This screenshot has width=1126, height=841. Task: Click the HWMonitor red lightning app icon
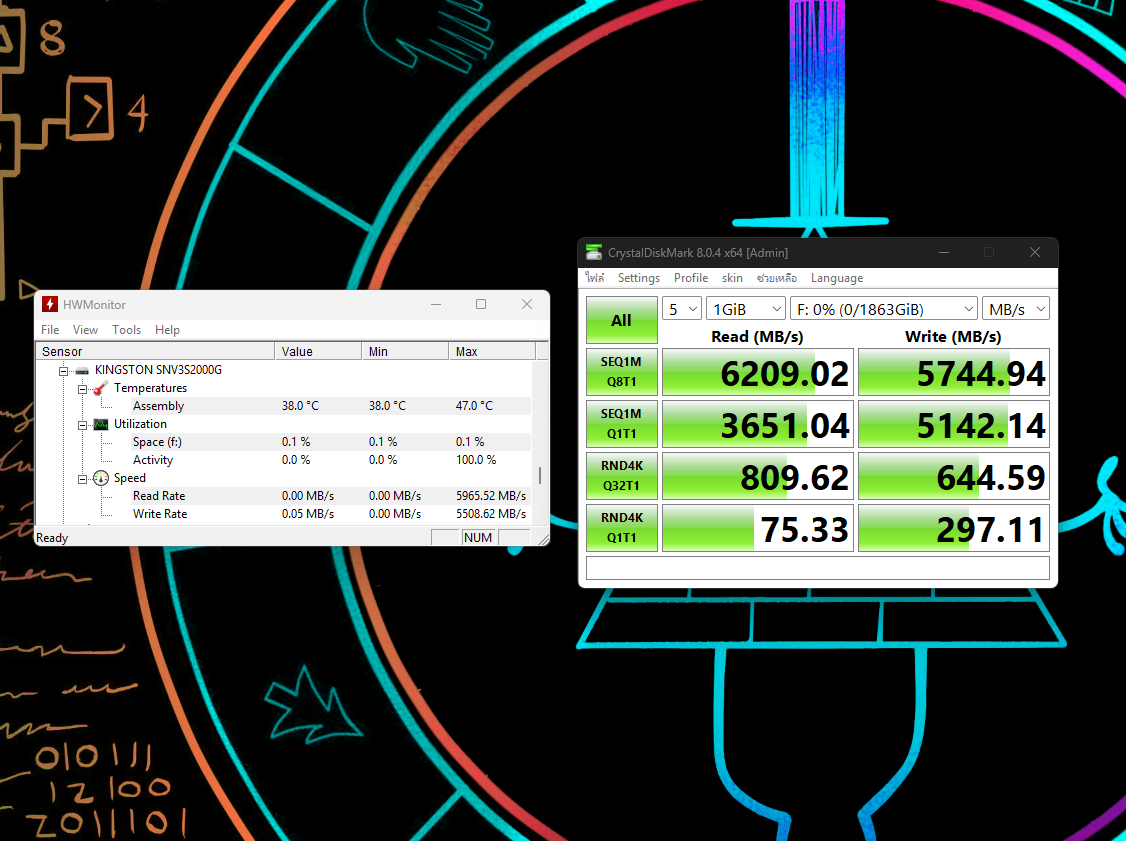pos(50,305)
